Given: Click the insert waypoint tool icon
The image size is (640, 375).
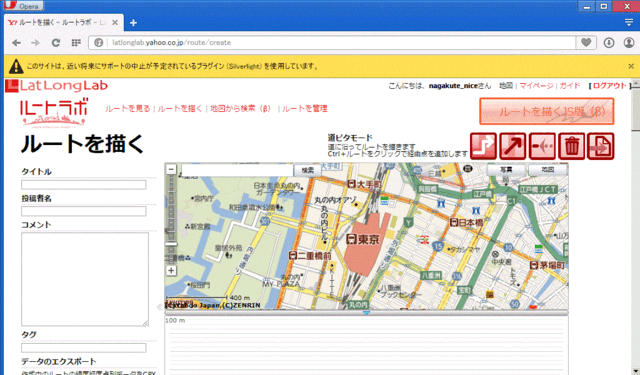Looking at the screenshot, I should 542,146.
